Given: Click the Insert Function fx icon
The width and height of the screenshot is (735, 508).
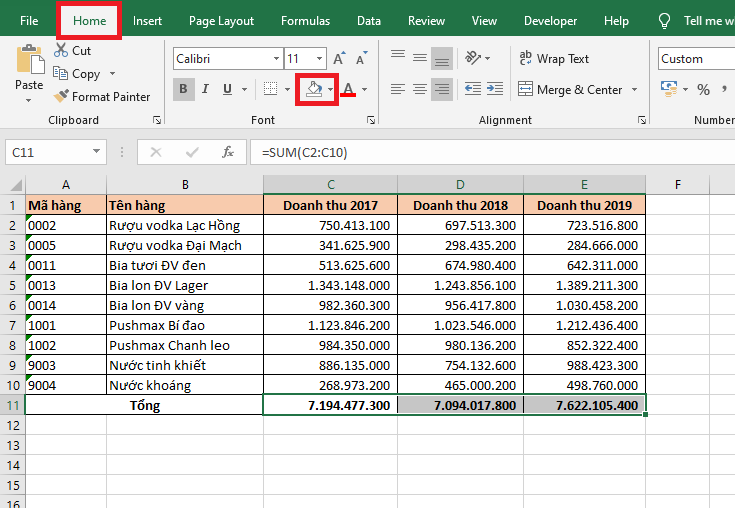Looking at the screenshot, I should [x=228, y=152].
